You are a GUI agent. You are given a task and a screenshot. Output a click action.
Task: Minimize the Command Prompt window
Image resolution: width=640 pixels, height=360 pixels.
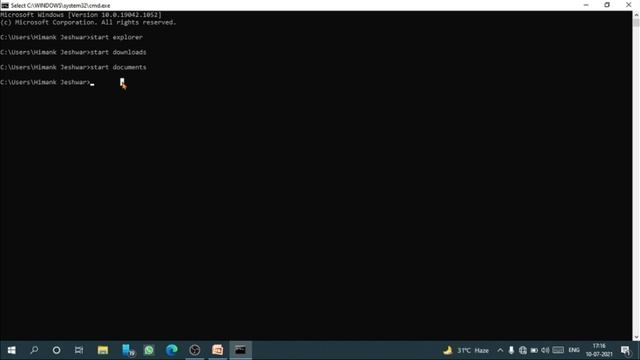586,5
